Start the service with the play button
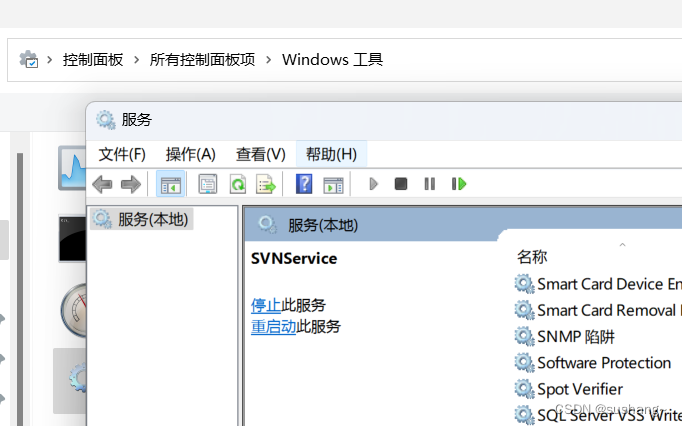The height and width of the screenshot is (426, 682). tap(373, 184)
